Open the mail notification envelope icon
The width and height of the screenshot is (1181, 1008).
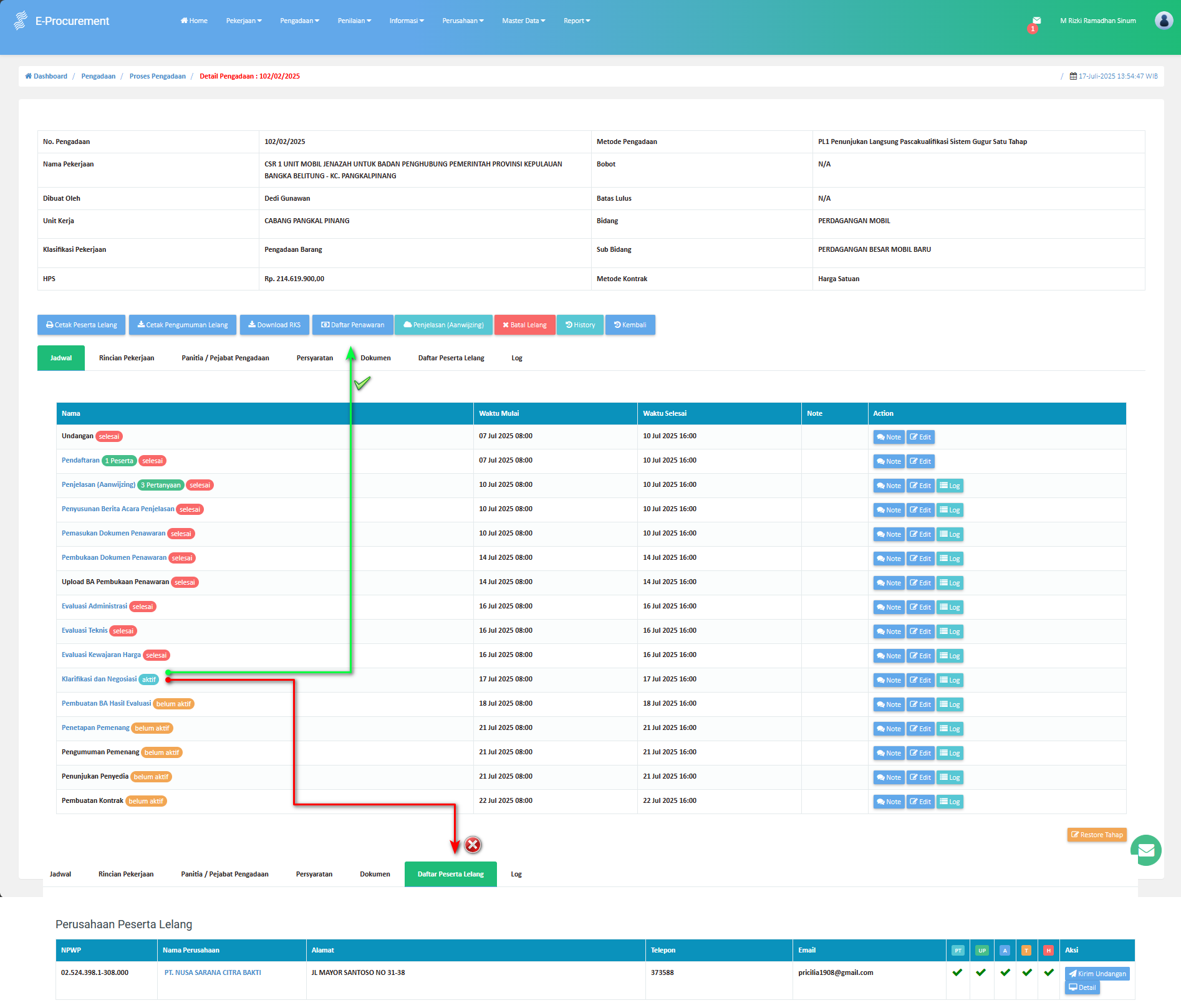[x=1036, y=21]
